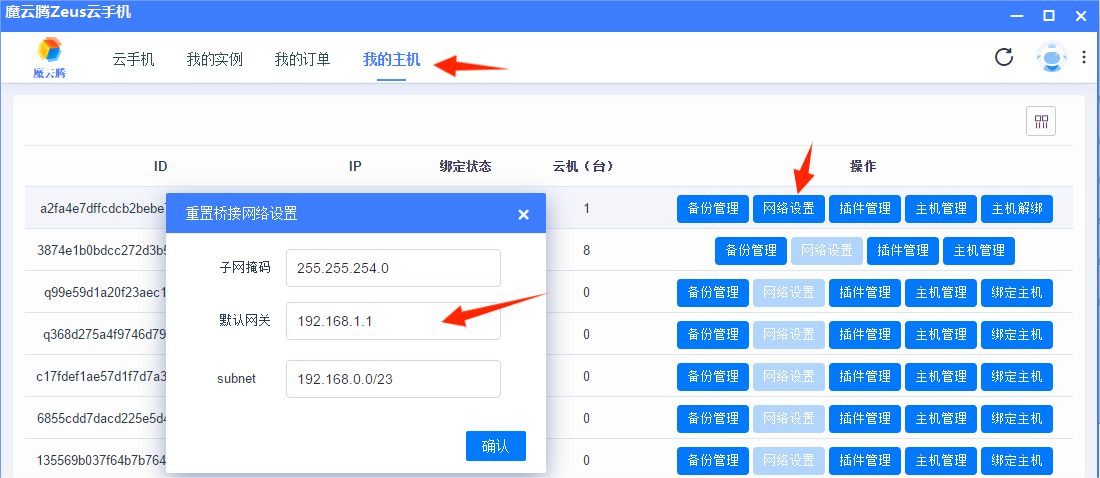Open the 我的实例 tab
1100x478 pixels.
[214, 59]
